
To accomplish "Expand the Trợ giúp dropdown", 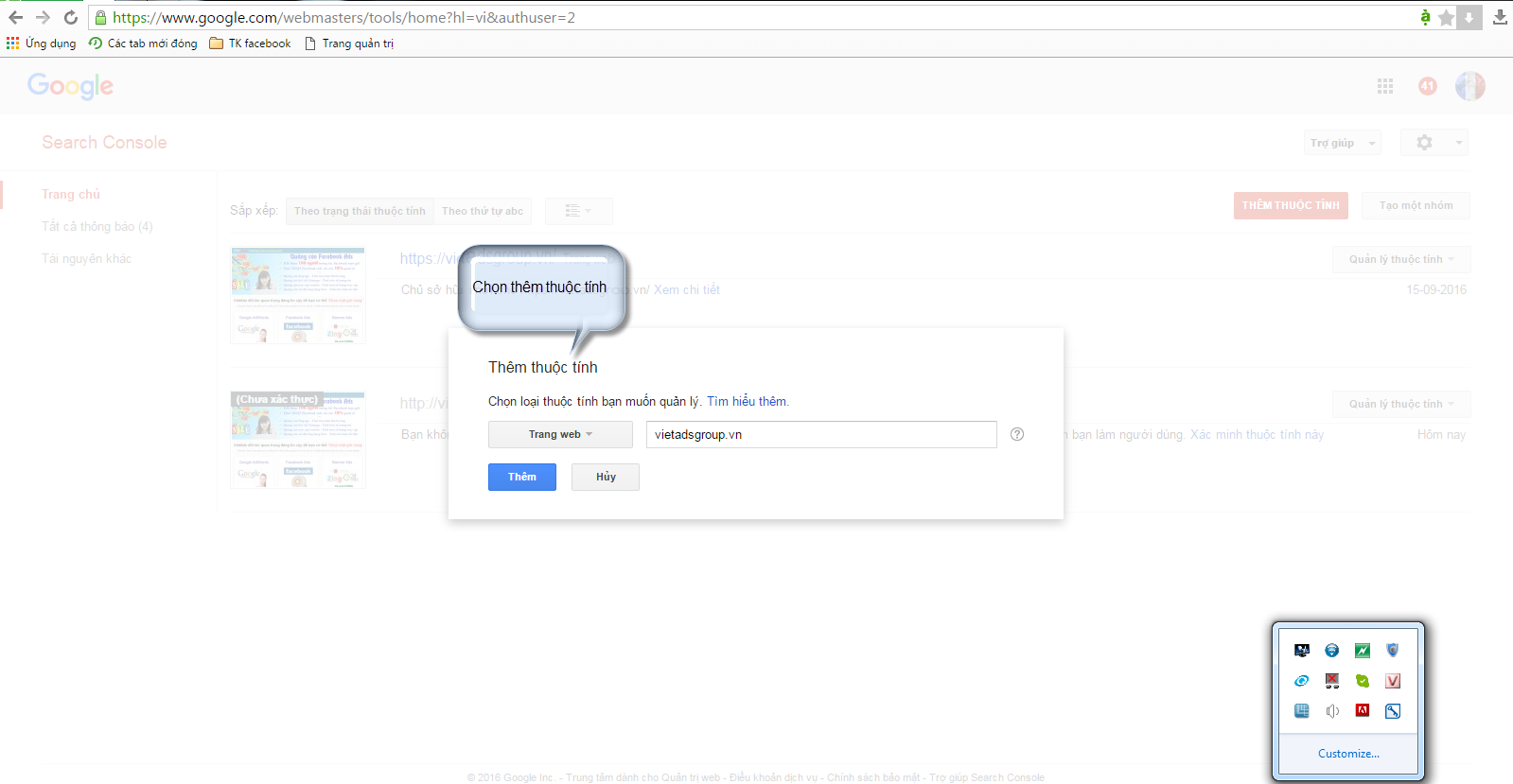I will click(1342, 143).
